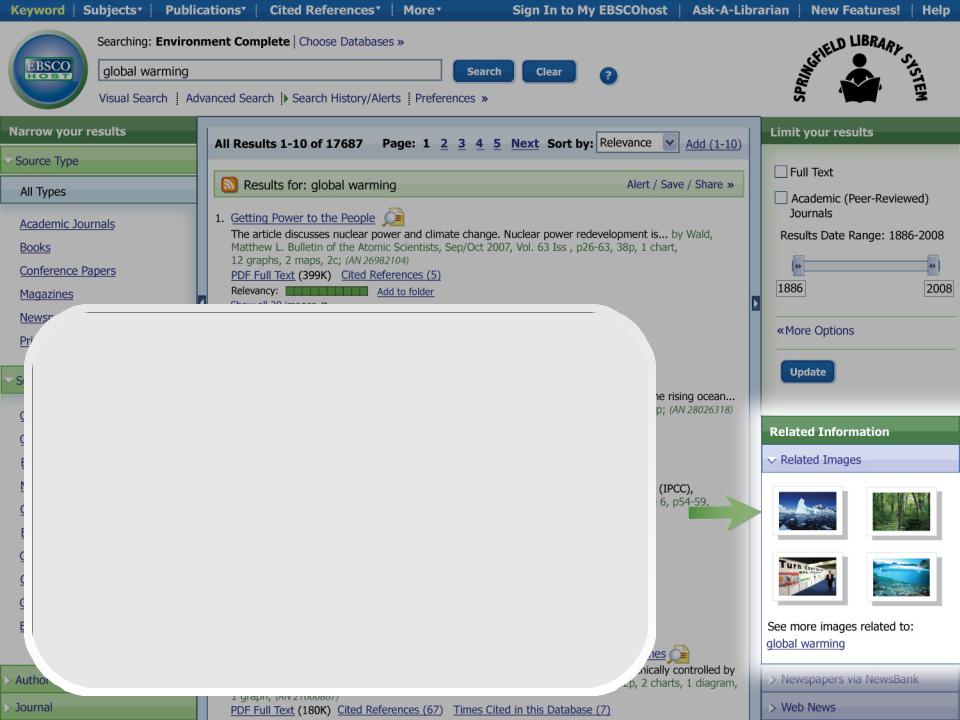Click the global warming search field
Image resolution: width=960 pixels, height=720 pixels.
click(269, 70)
